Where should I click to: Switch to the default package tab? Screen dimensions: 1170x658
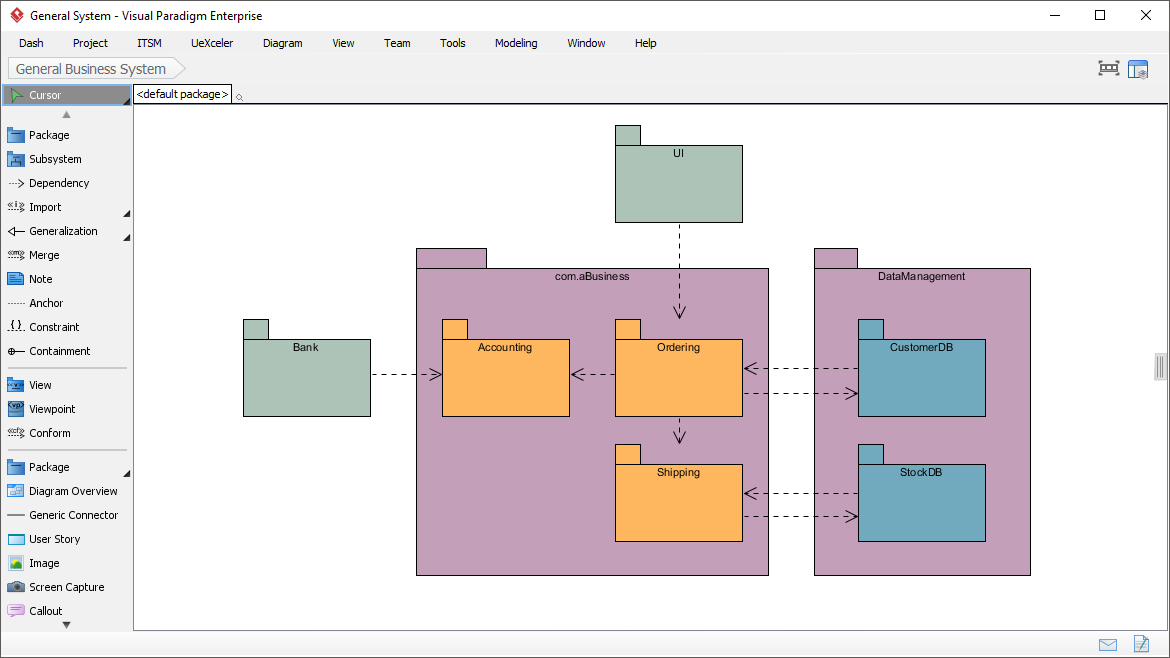[x=180, y=93]
